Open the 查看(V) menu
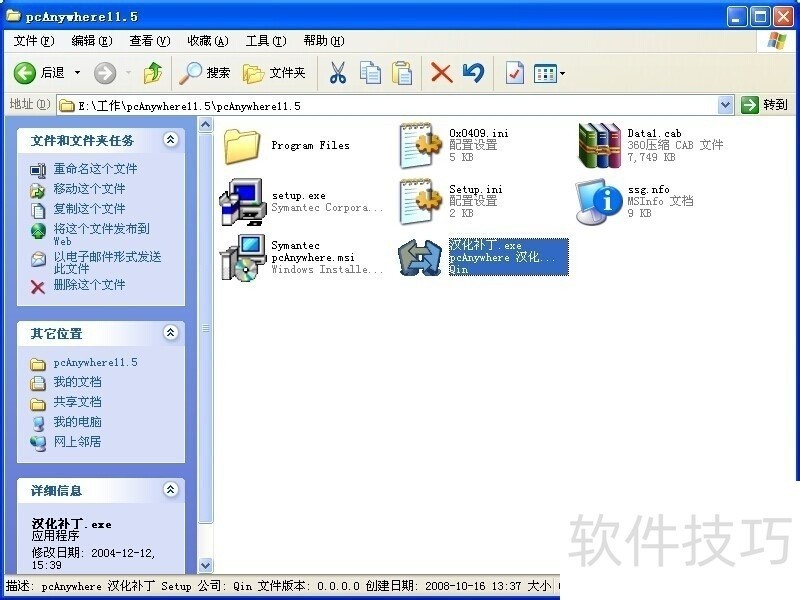 pyautogui.click(x=149, y=41)
